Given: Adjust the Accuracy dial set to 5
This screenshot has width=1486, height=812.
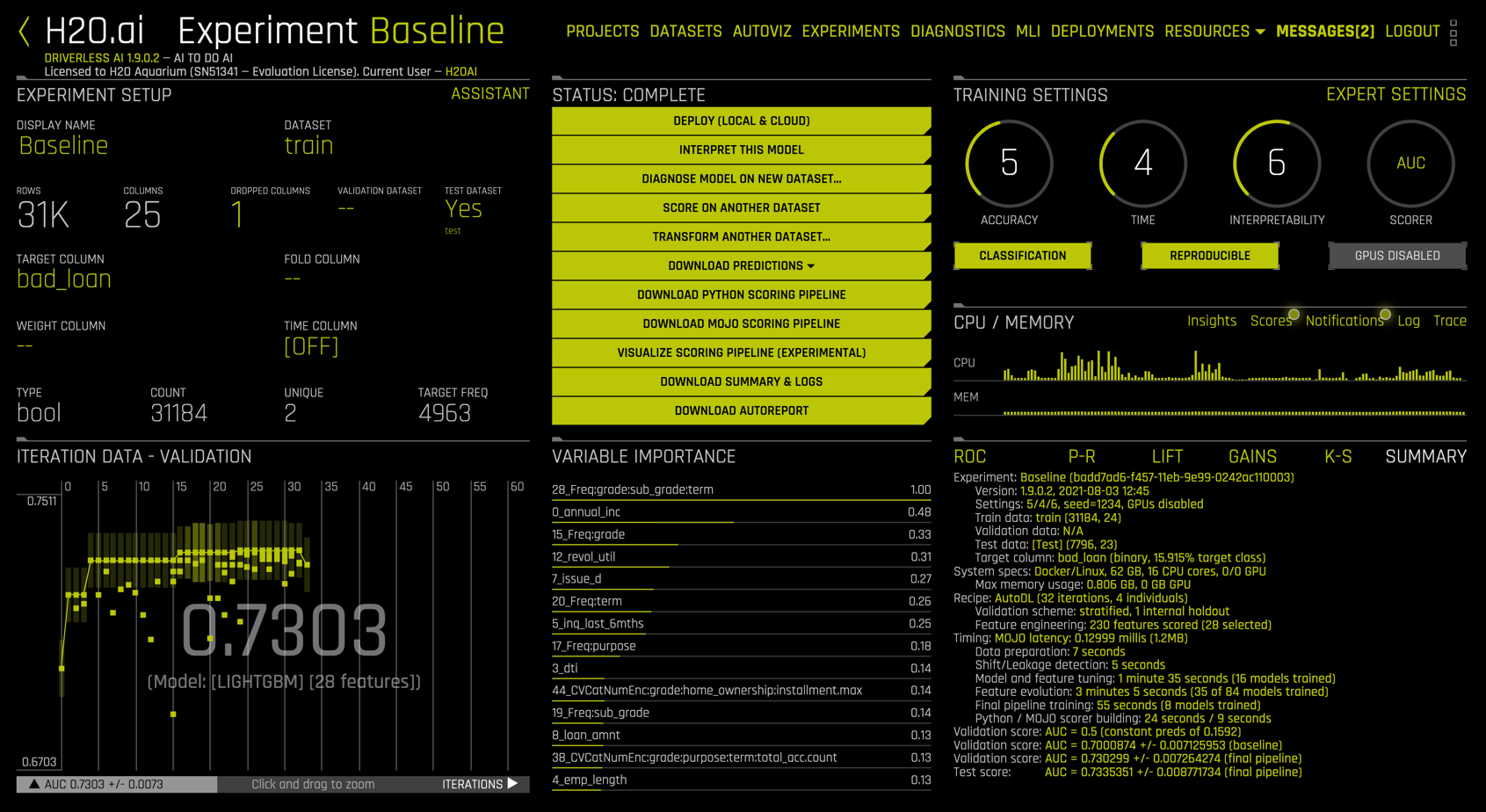Looking at the screenshot, I should (x=1009, y=163).
